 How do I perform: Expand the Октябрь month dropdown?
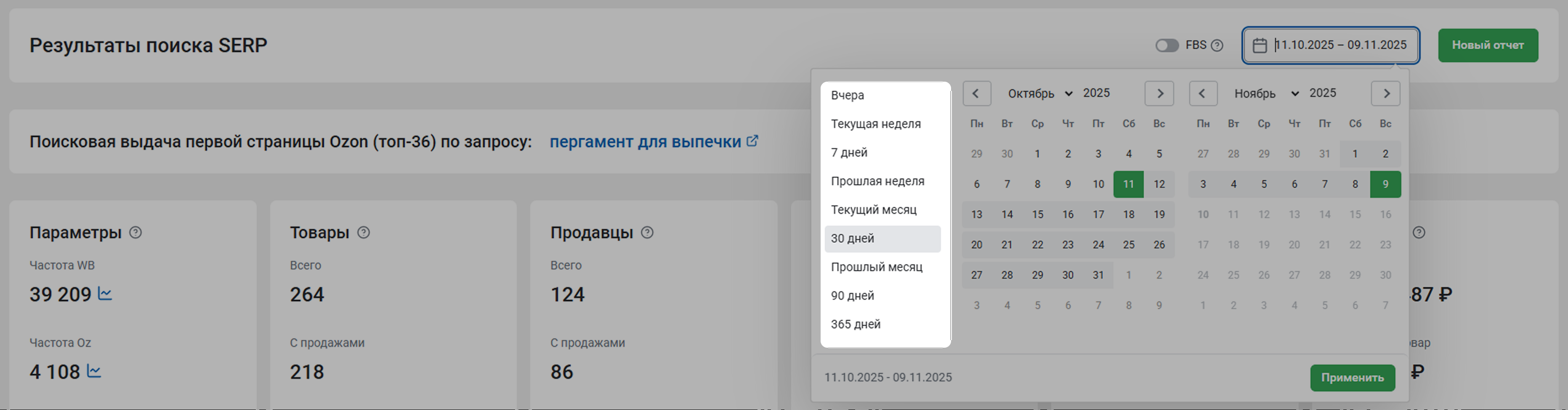pos(1039,93)
